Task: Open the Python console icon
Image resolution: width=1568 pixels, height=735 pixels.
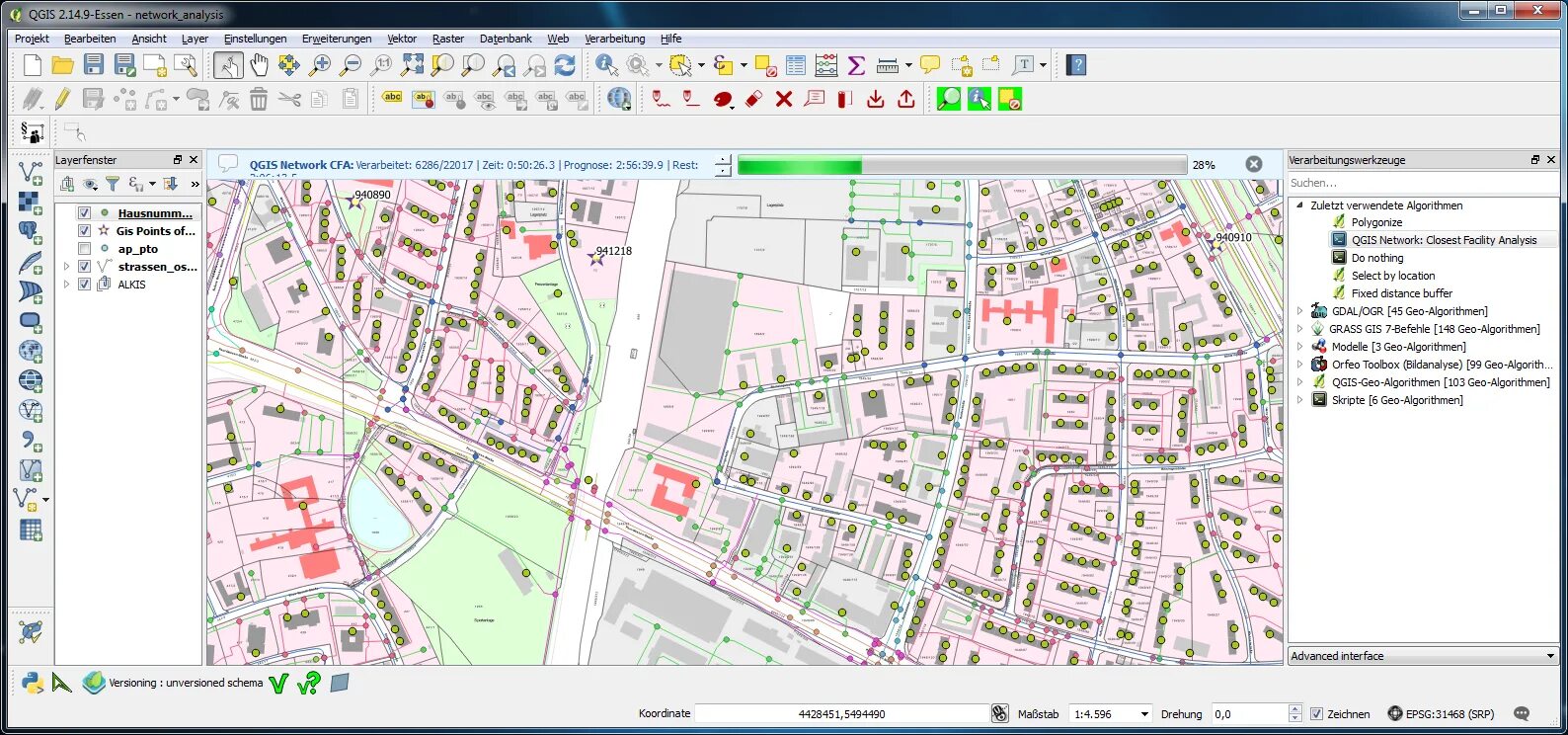Action: (x=32, y=683)
